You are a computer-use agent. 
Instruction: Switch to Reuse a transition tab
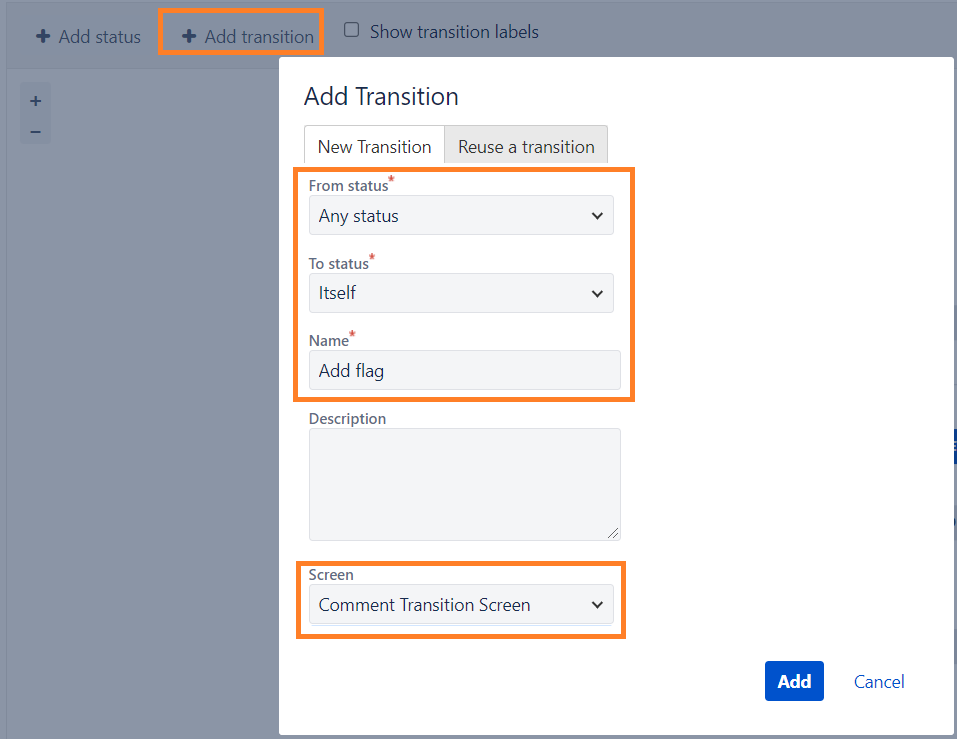526,146
